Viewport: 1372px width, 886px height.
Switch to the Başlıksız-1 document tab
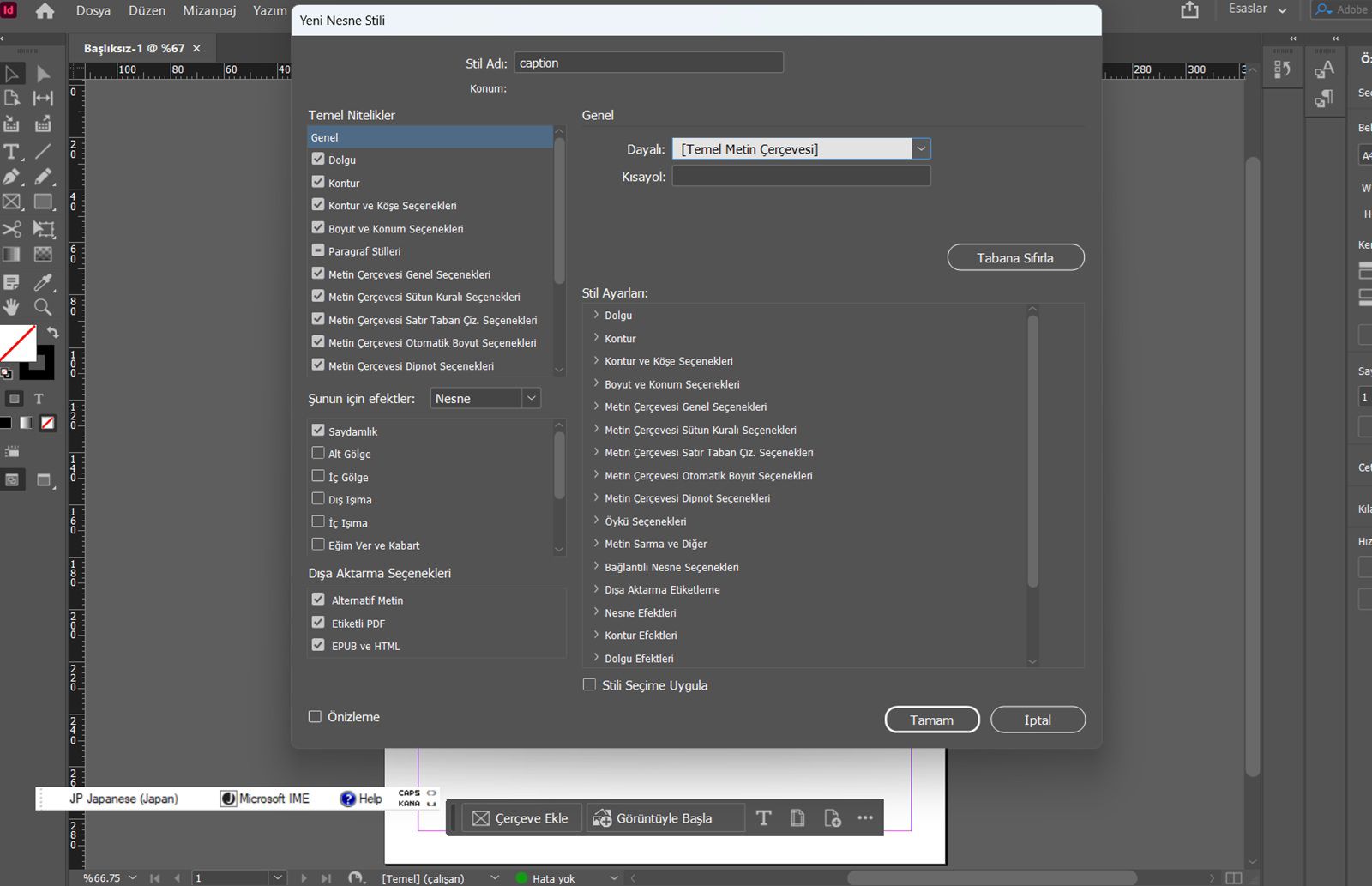(135, 48)
